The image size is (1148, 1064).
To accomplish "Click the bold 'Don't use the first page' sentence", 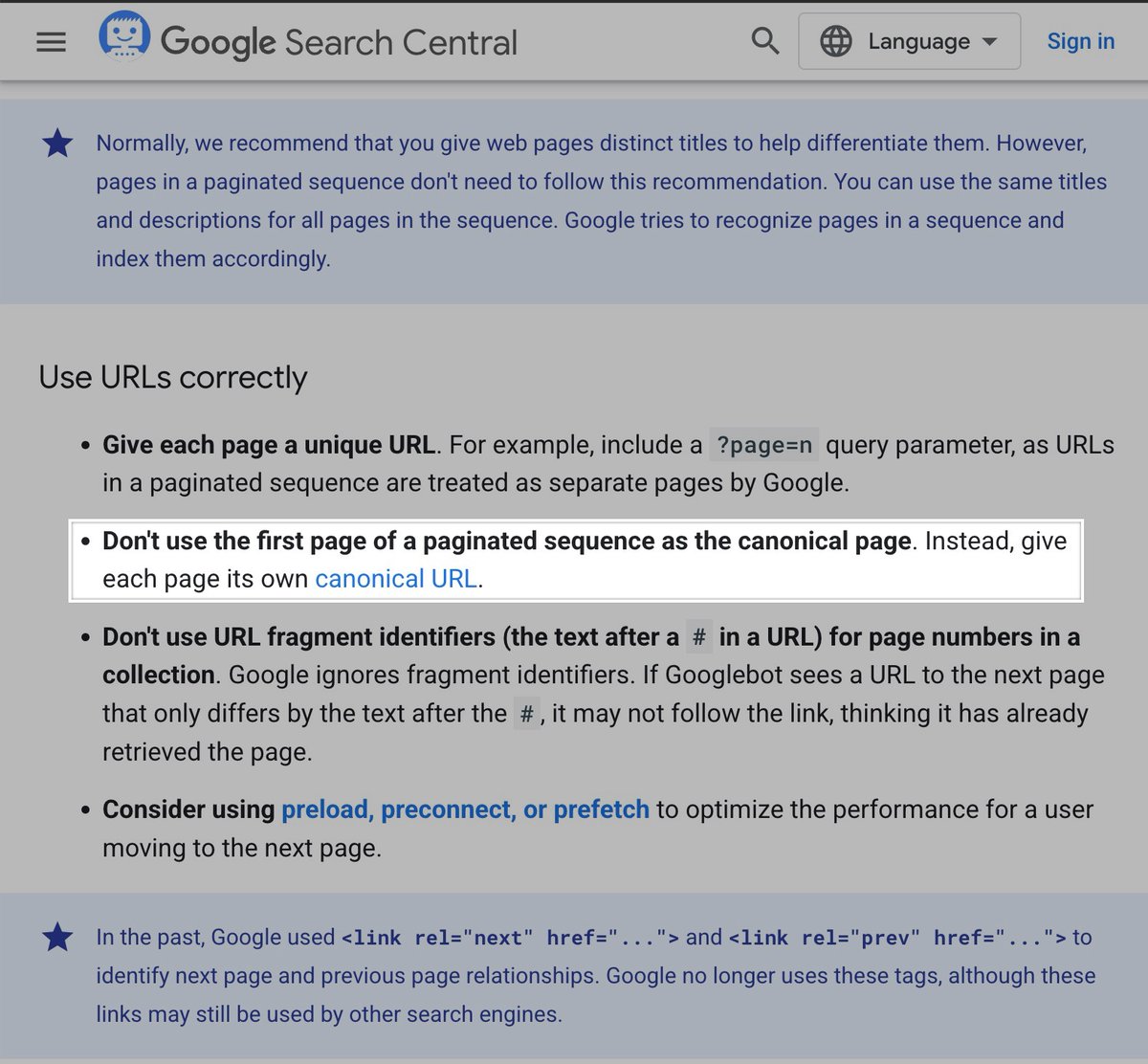I will coord(507,541).
